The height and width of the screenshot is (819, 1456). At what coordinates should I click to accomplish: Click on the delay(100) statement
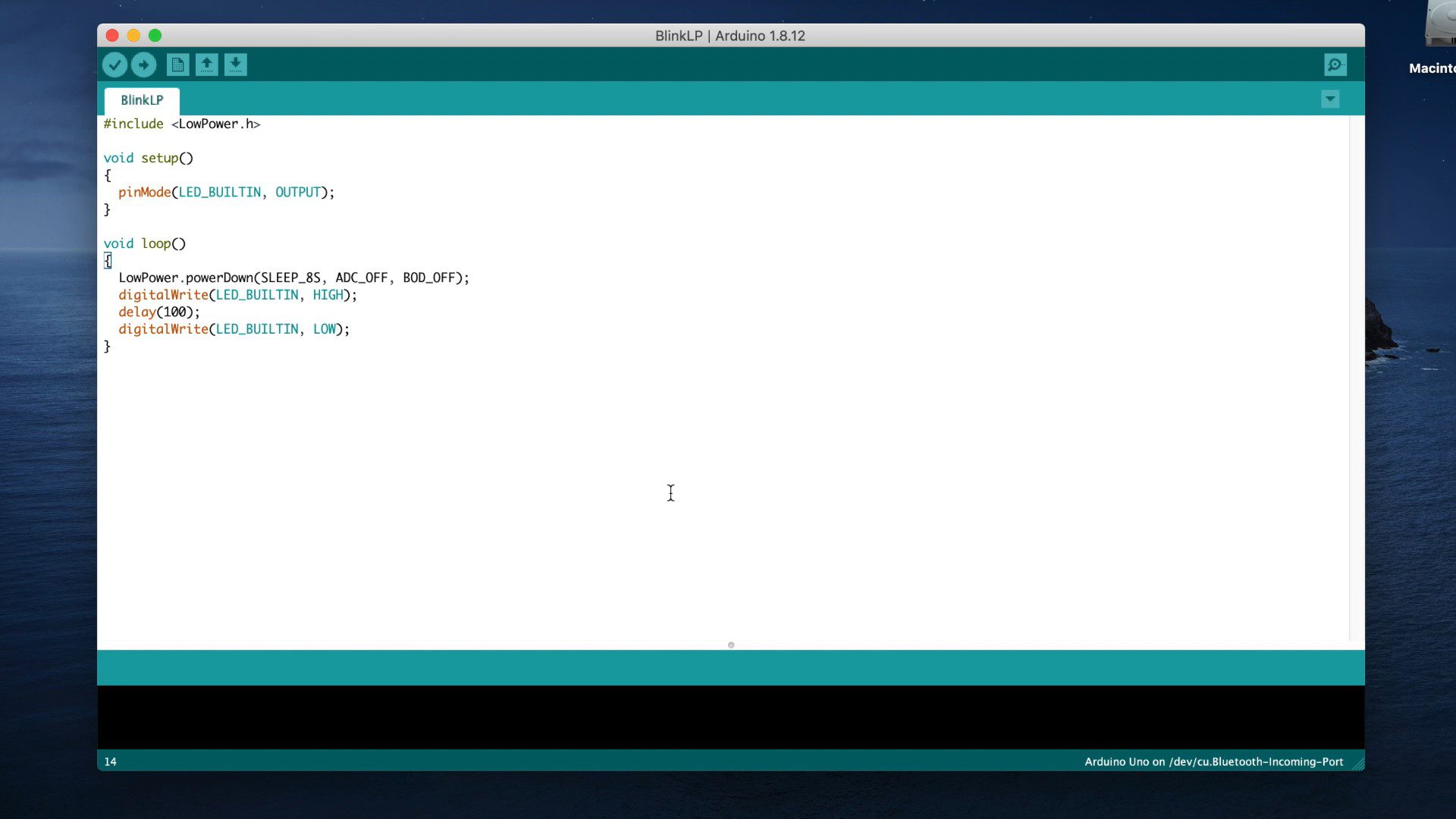coord(158,312)
